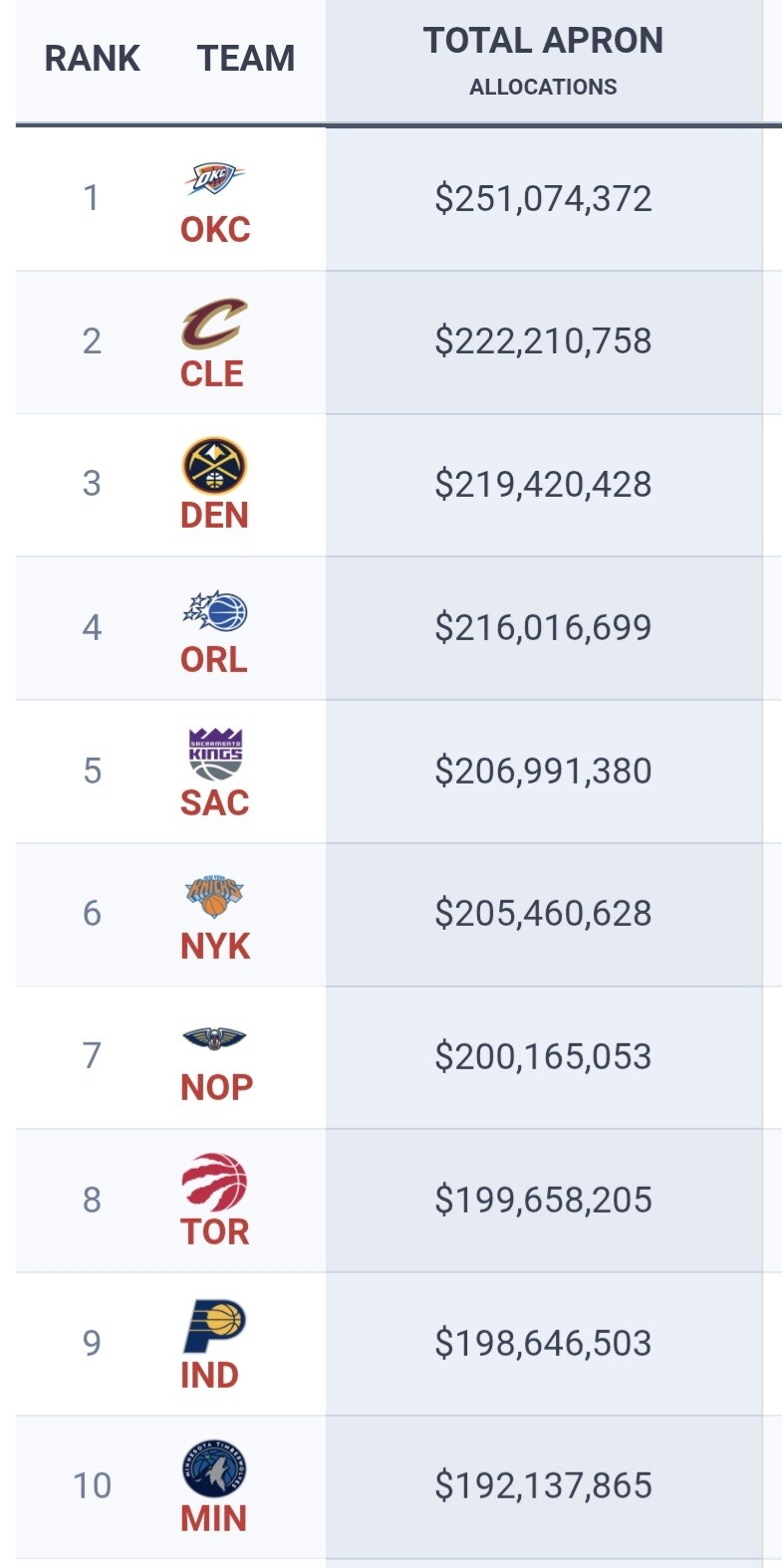Select Denver's $219,420,428 apron cell
Screen dimensions: 782x1568
click(543, 484)
